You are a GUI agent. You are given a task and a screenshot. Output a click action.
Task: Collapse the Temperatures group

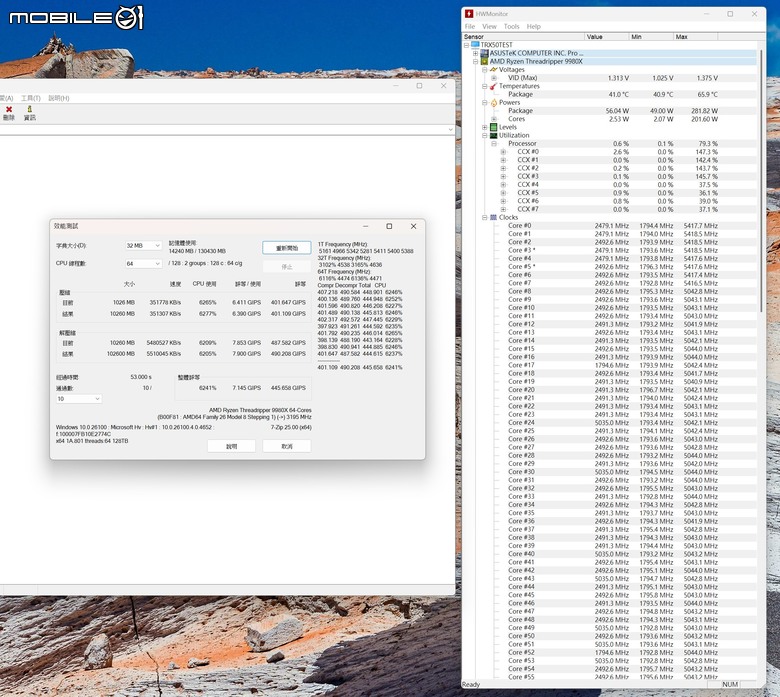[485, 86]
